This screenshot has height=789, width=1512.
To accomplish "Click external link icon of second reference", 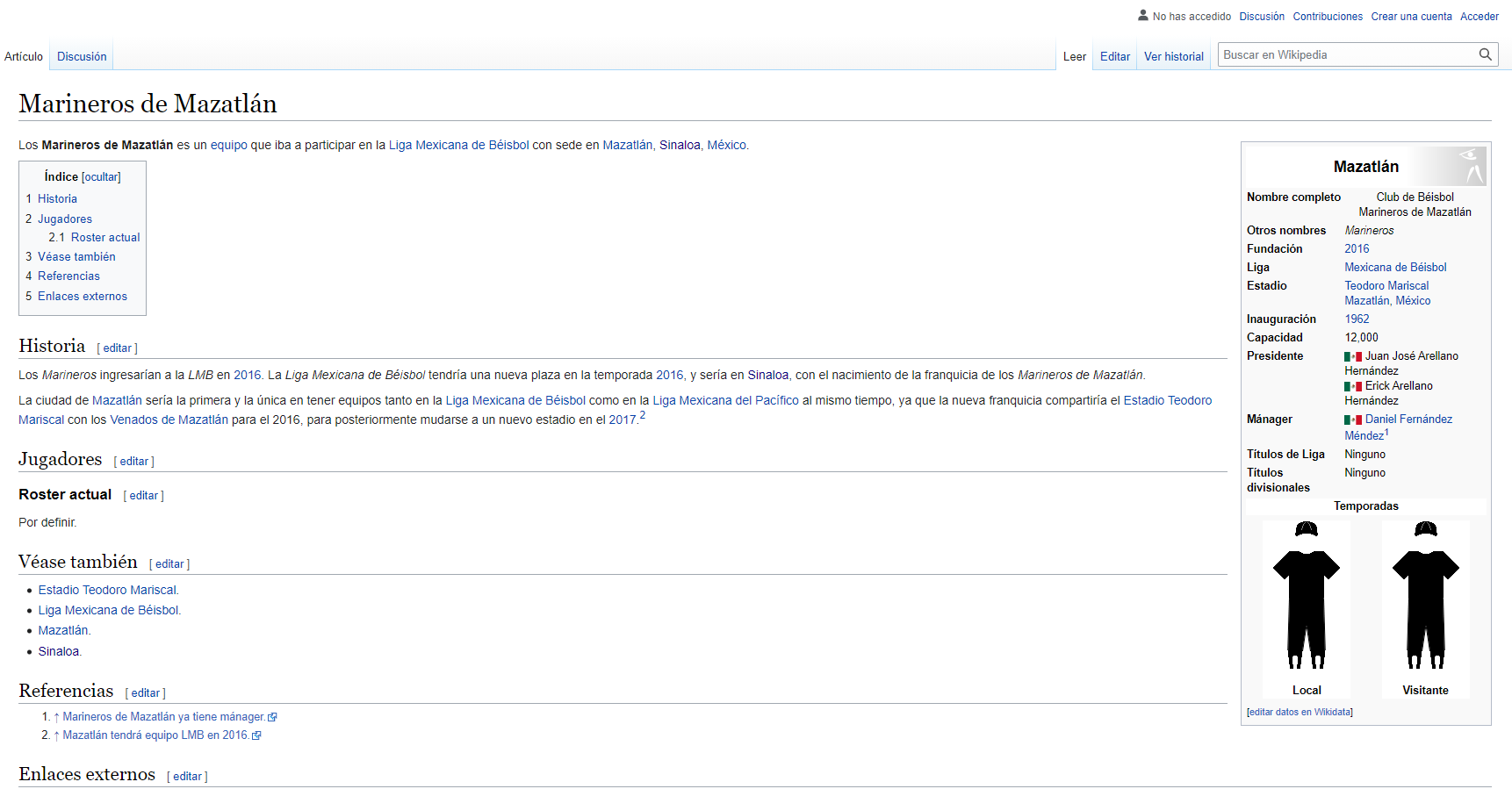I will pyautogui.click(x=256, y=736).
